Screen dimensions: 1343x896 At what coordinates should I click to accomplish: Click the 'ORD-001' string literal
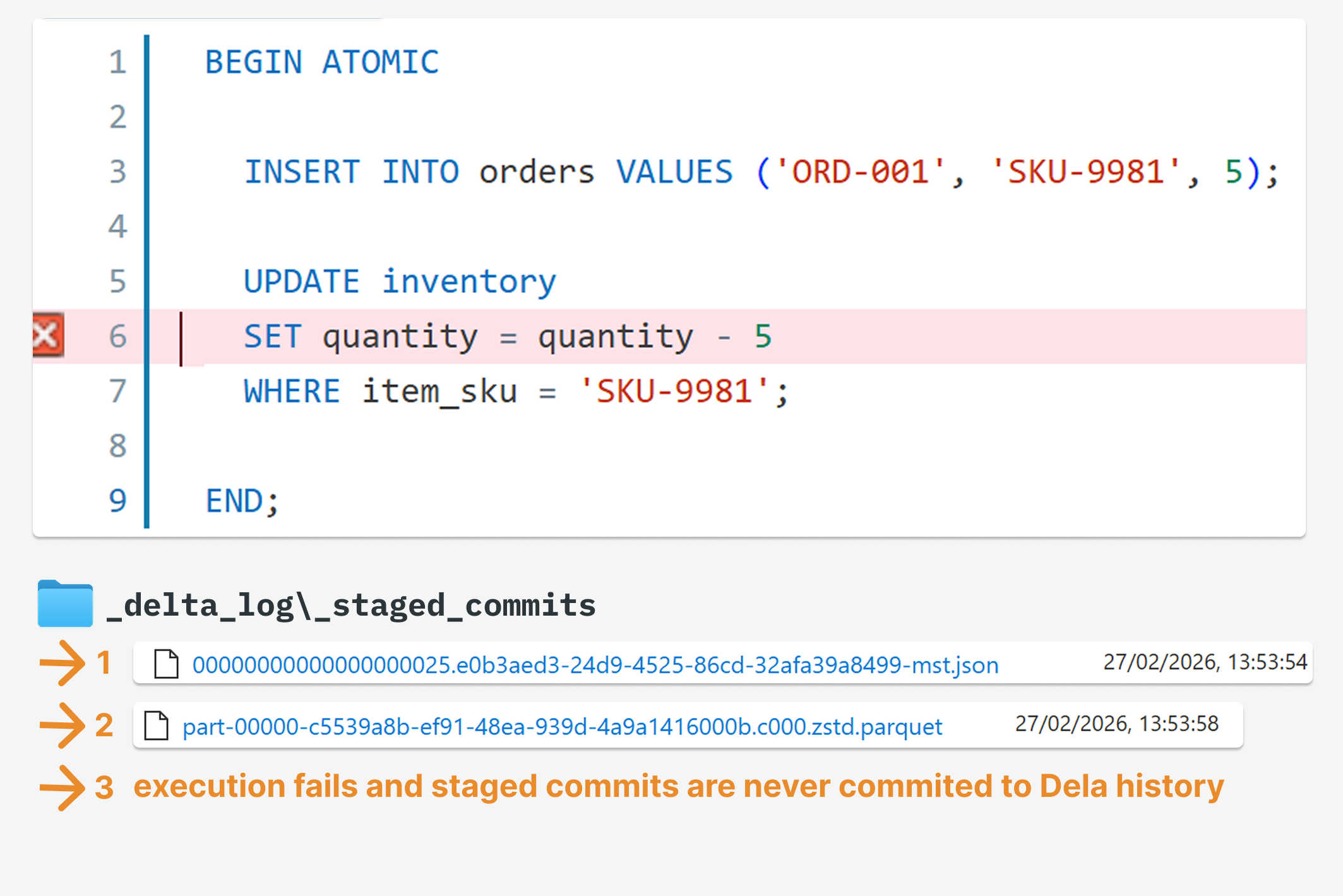[859, 172]
